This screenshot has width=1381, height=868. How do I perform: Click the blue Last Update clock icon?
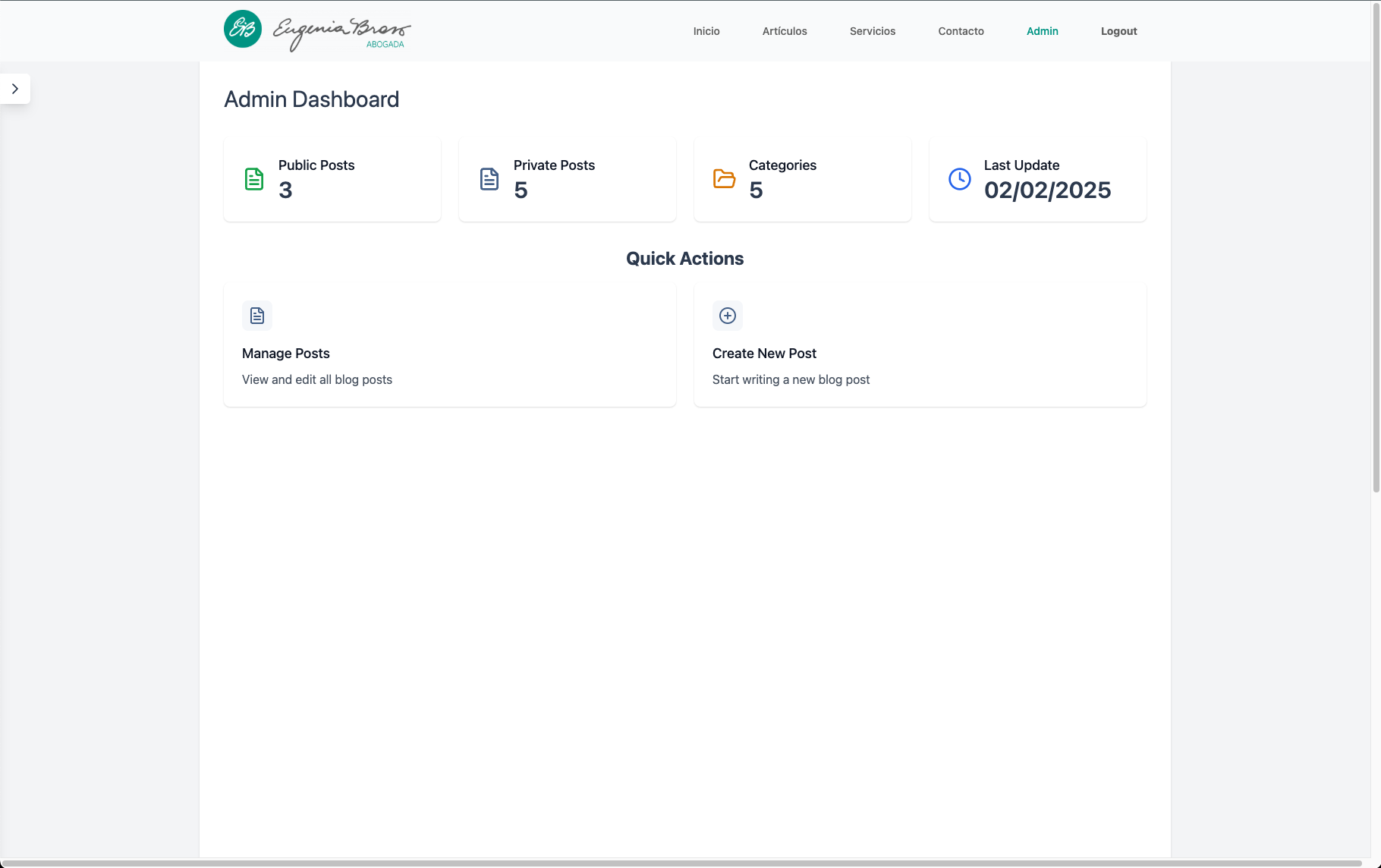[960, 179]
